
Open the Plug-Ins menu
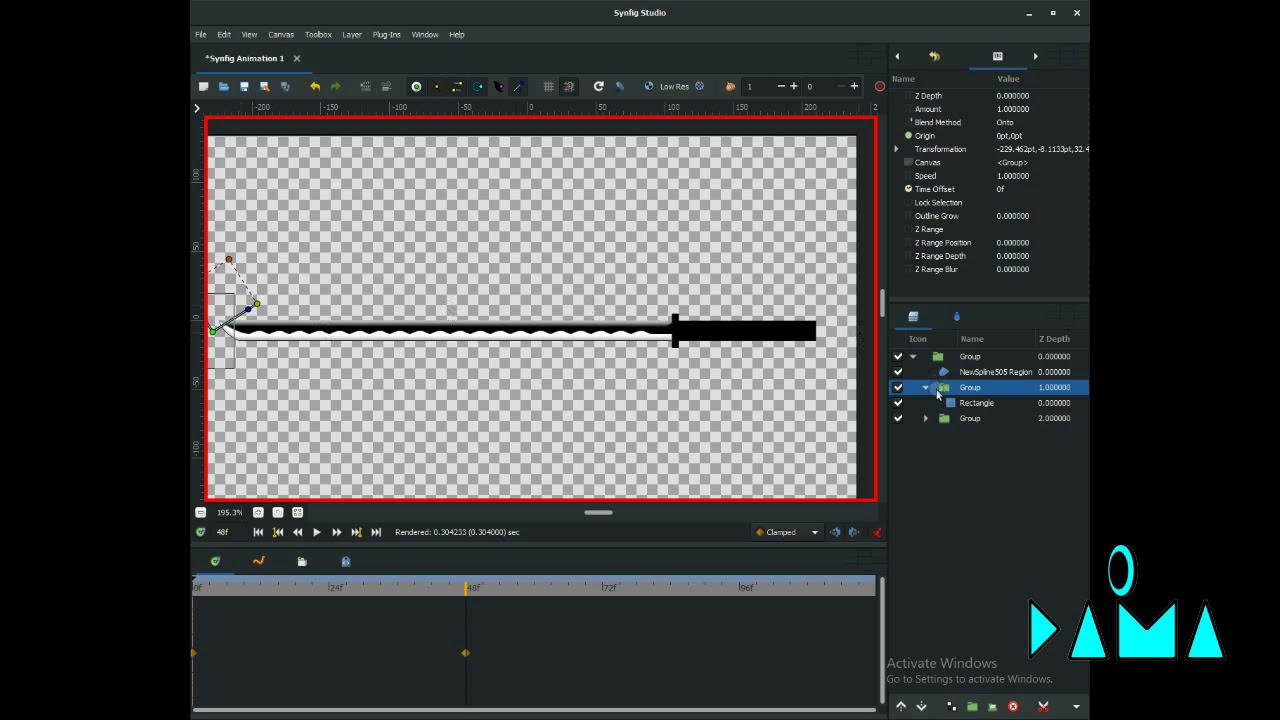[387, 35]
